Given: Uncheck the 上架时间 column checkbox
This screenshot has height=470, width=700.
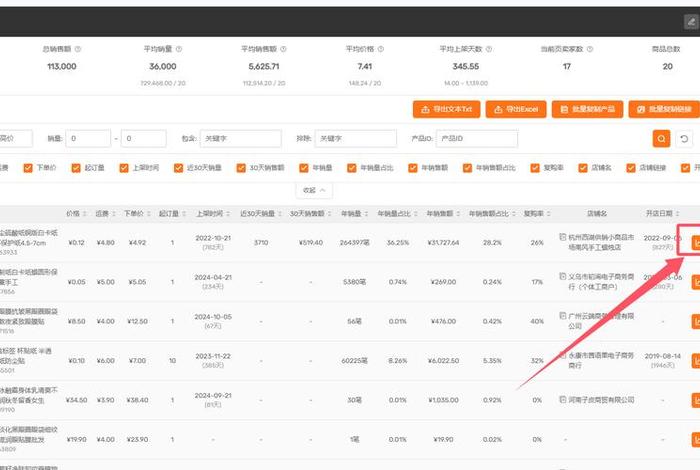Looking at the screenshot, I should tap(124, 168).
